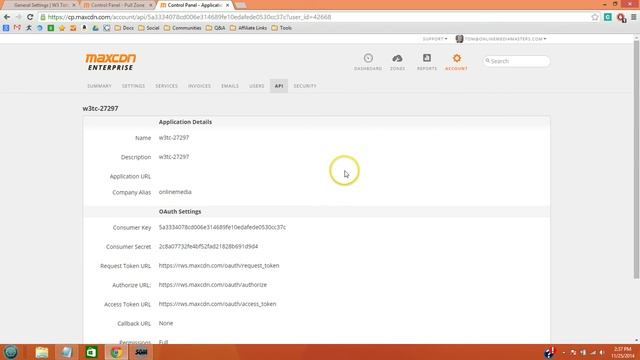
Task: Click the Consumer Secret value
Action: pyautogui.click(x=208, y=247)
